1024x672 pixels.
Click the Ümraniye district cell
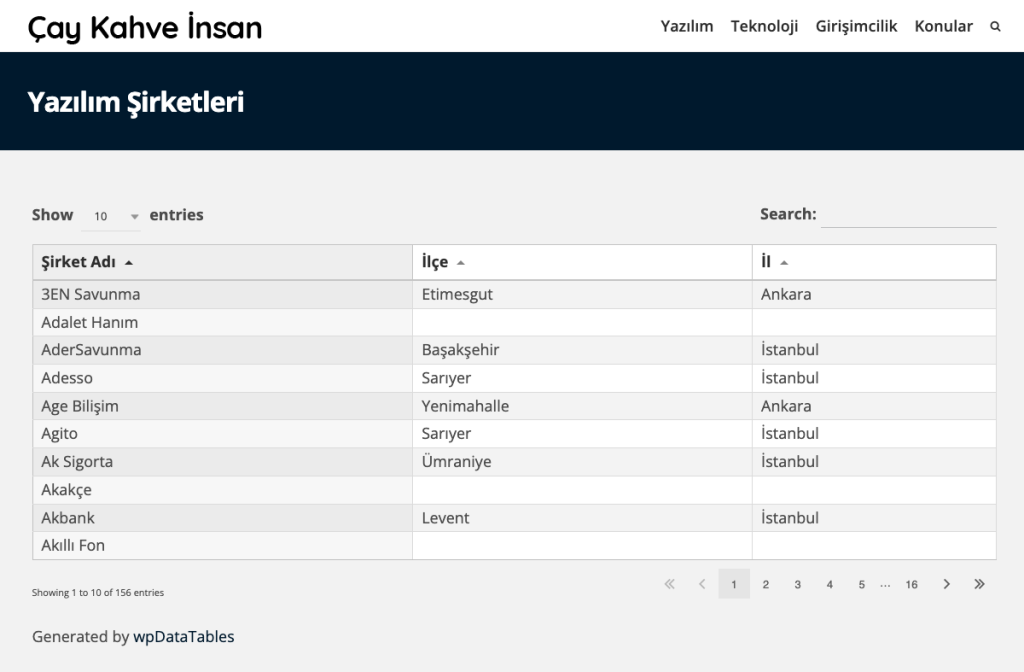pos(583,462)
